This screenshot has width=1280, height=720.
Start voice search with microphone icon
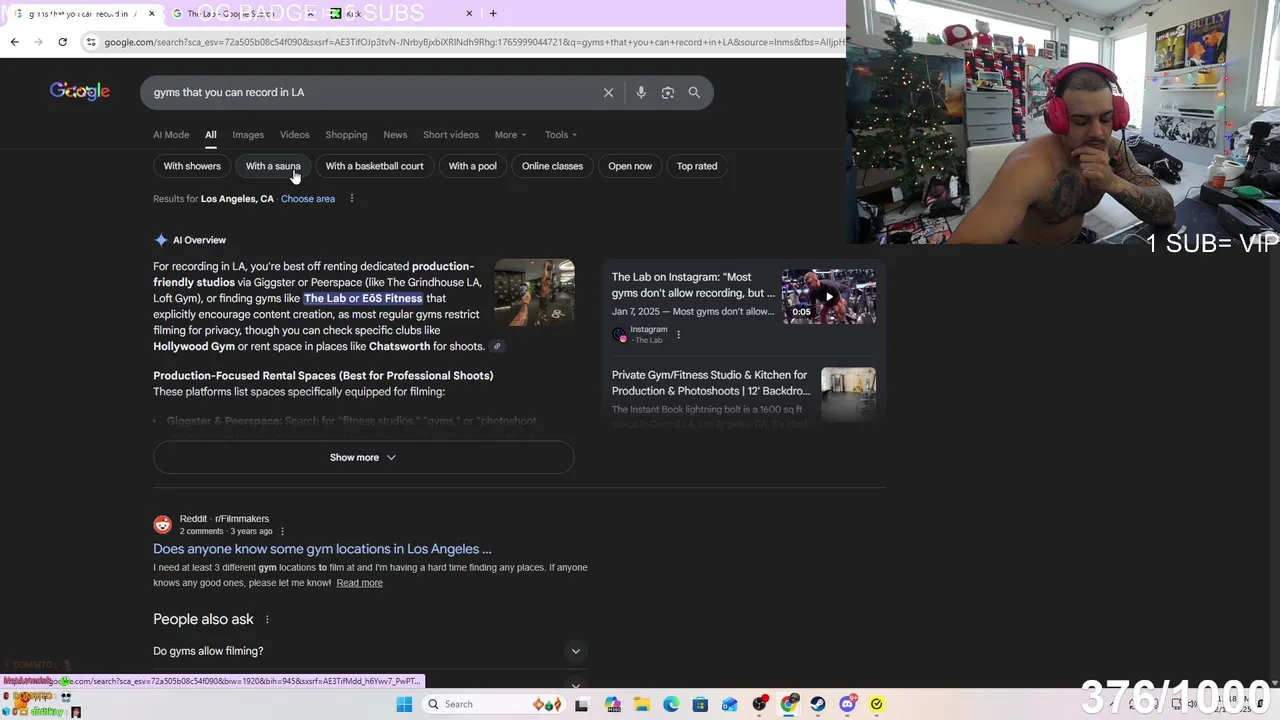(x=641, y=92)
